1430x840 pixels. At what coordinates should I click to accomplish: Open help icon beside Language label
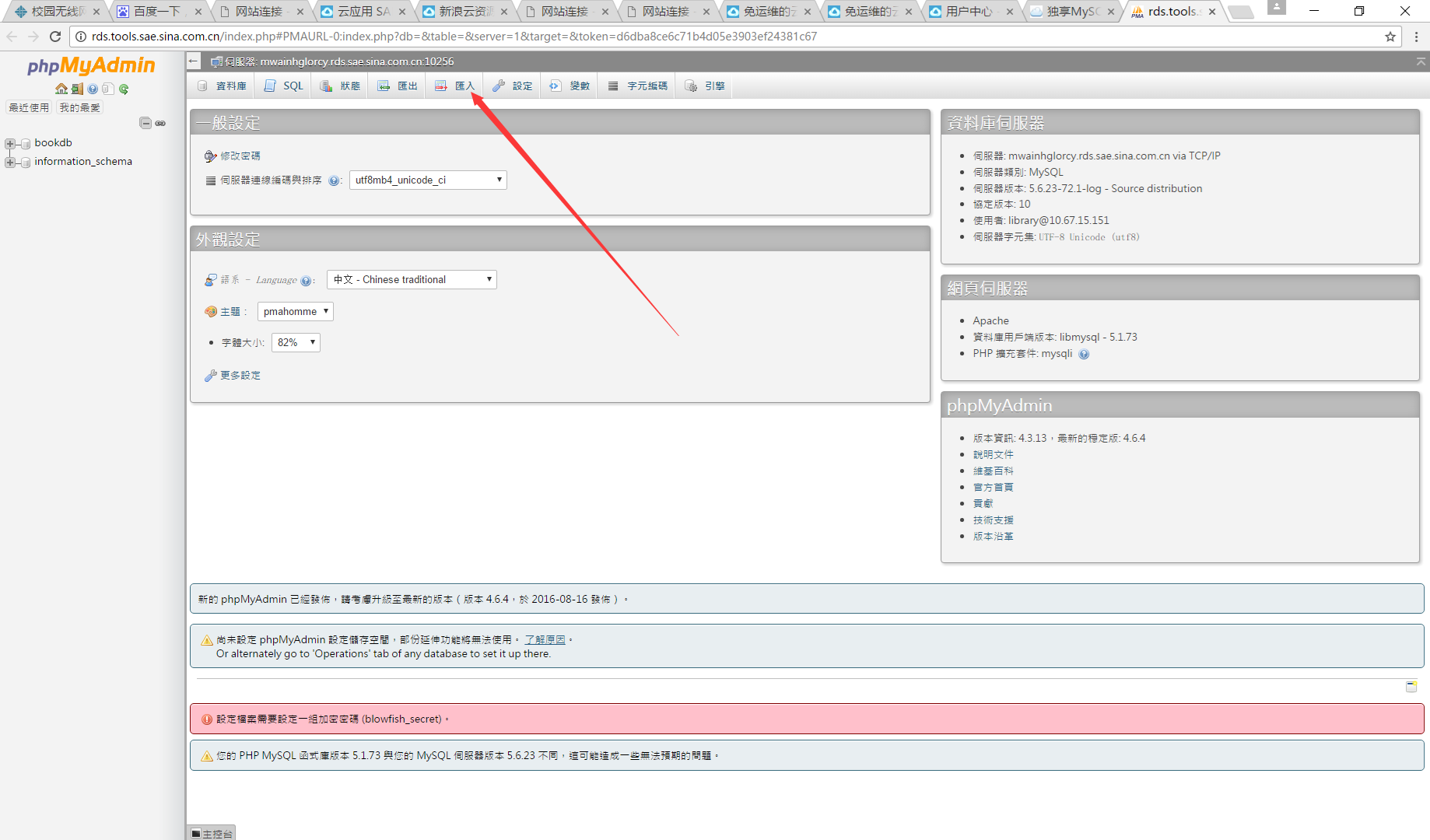(306, 281)
